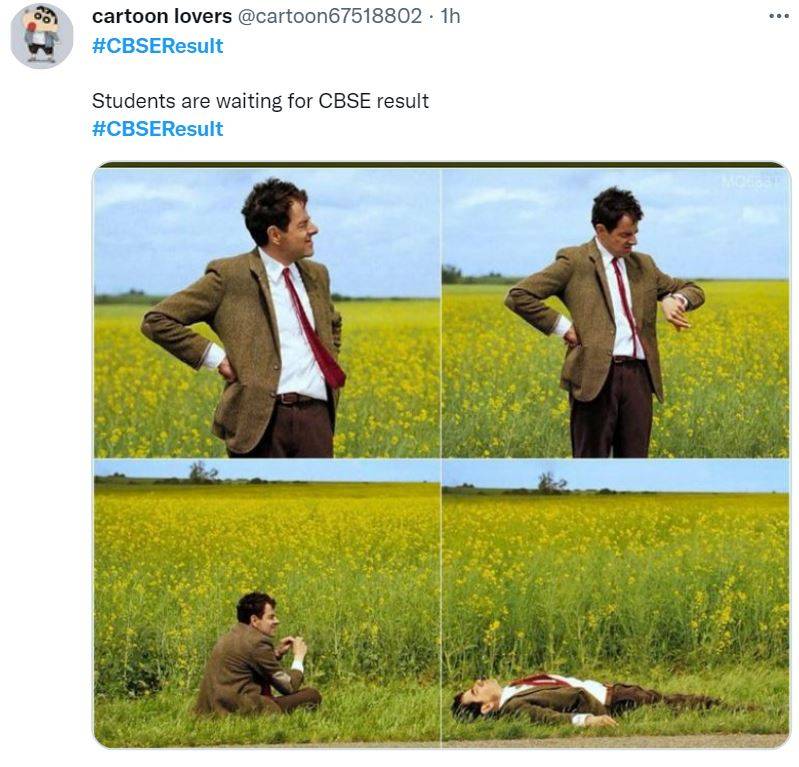Click the cartoon lovers profile avatar
The image size is (799, 767).
(41, 35)
